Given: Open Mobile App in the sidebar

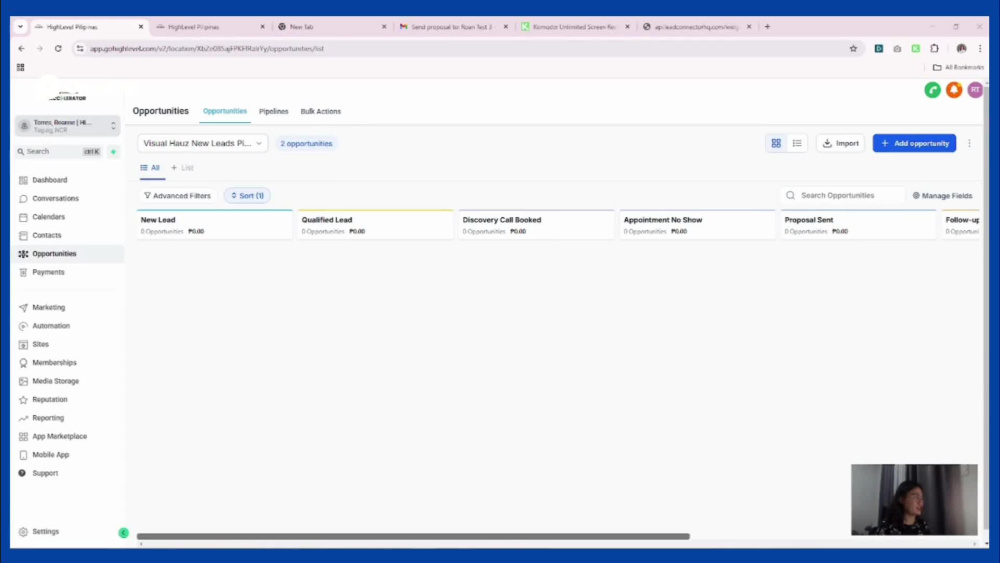Looking at the screenshot, I should pos(50,455).
